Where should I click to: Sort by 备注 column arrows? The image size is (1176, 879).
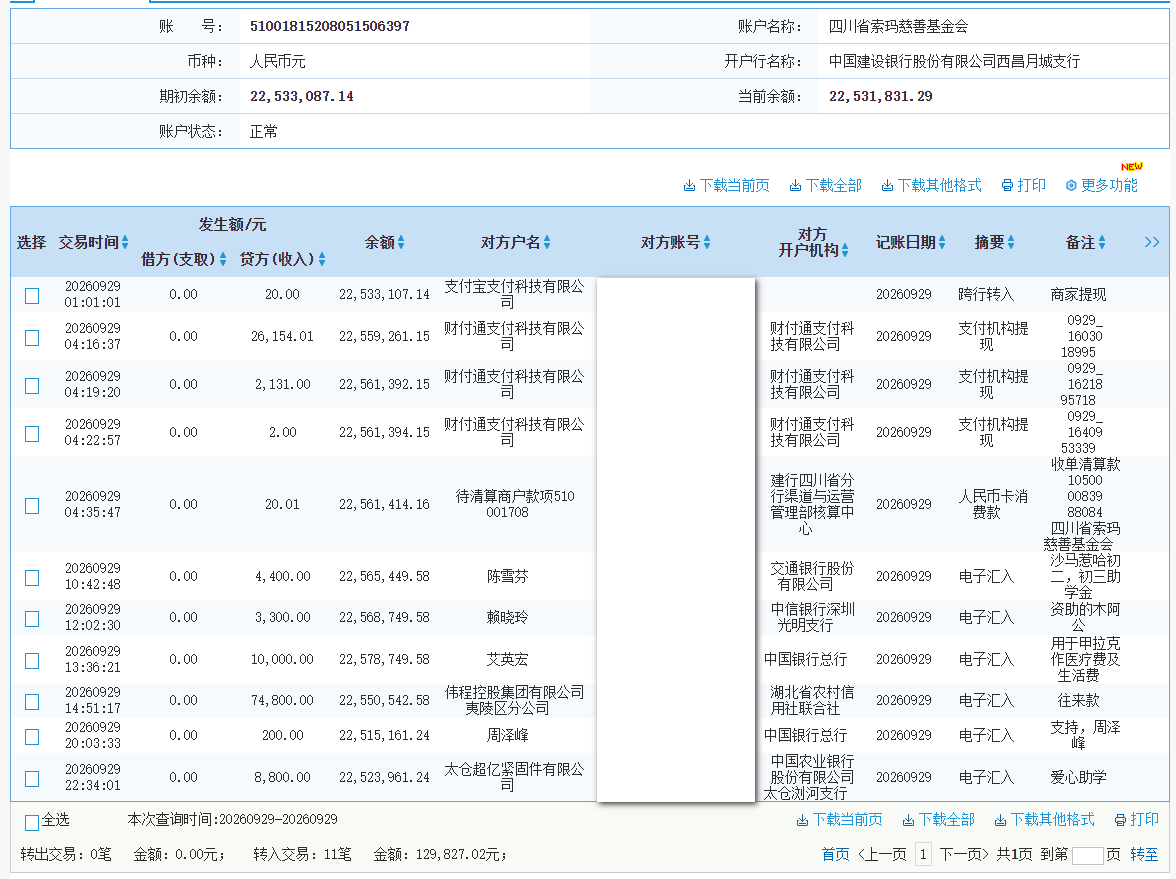click(x=1102, y=242)
